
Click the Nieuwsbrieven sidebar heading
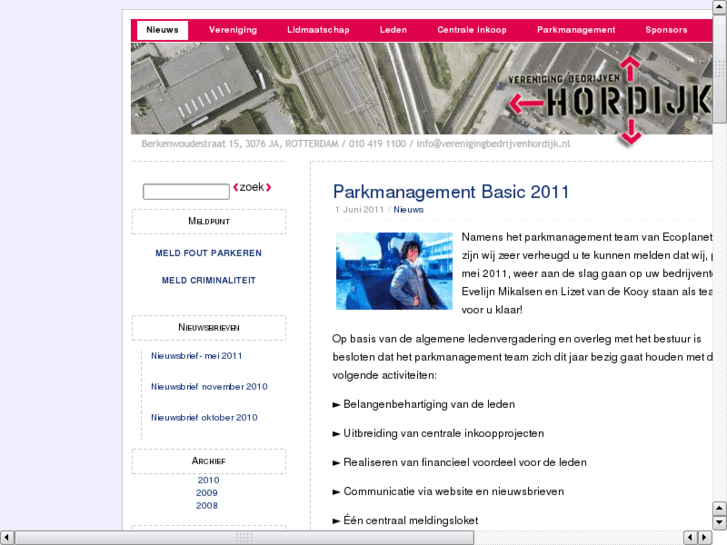click(x=209, y=328)
